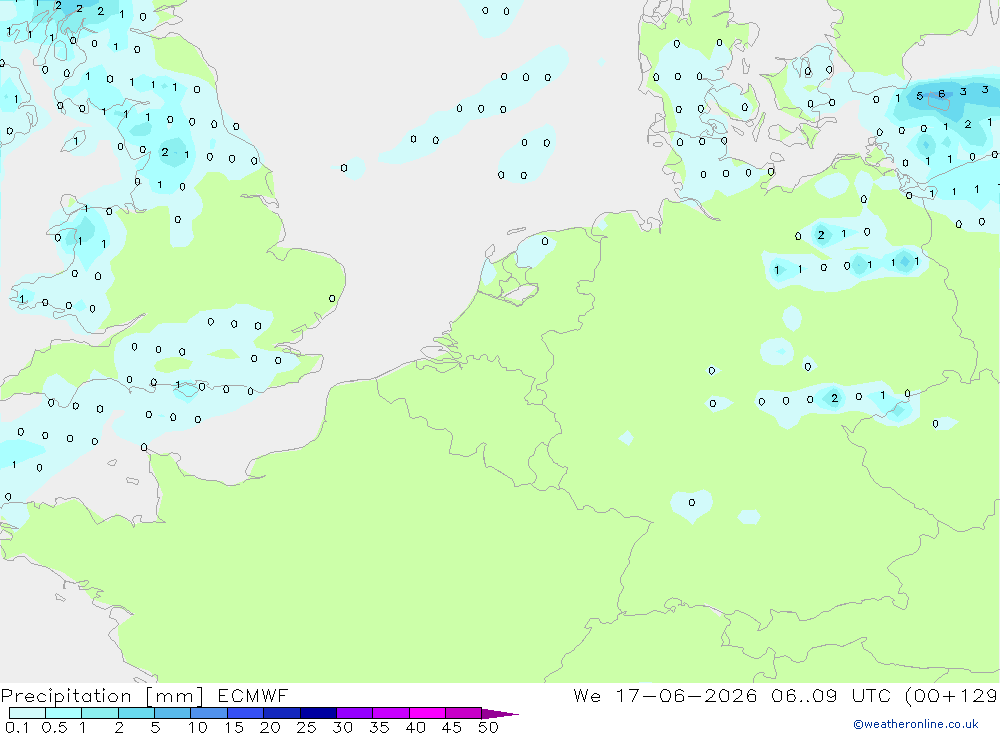Click the '25' legend scale label

[306, 727]
